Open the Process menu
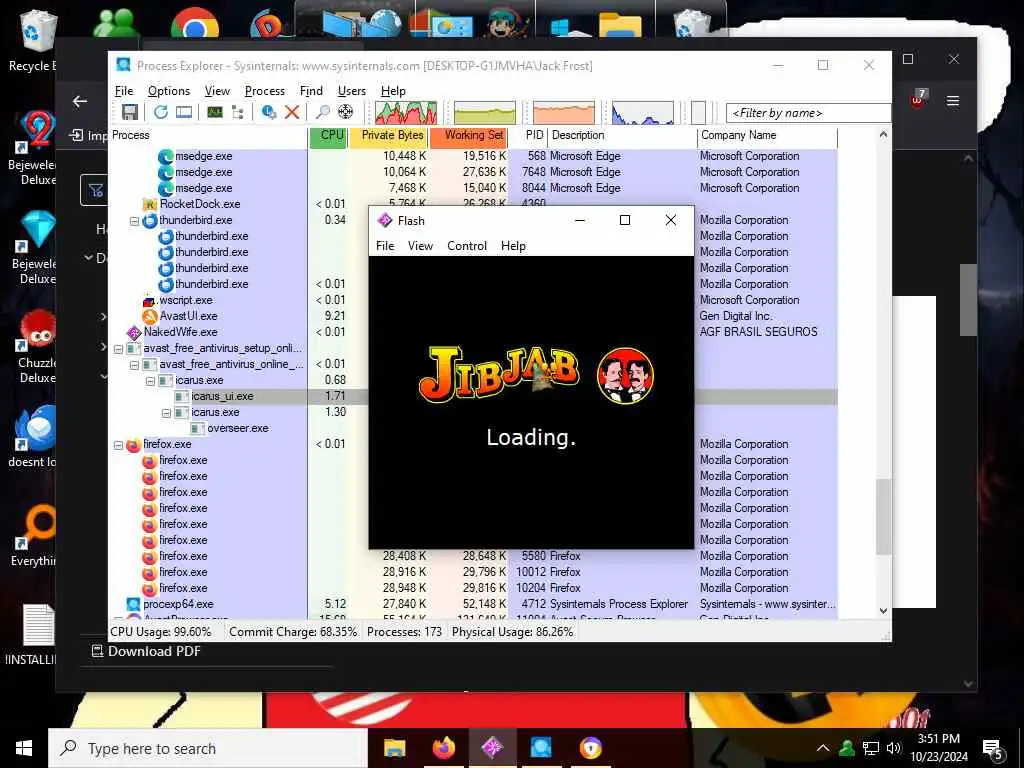This screenshot has width=1024, height=768. point(264,91)
